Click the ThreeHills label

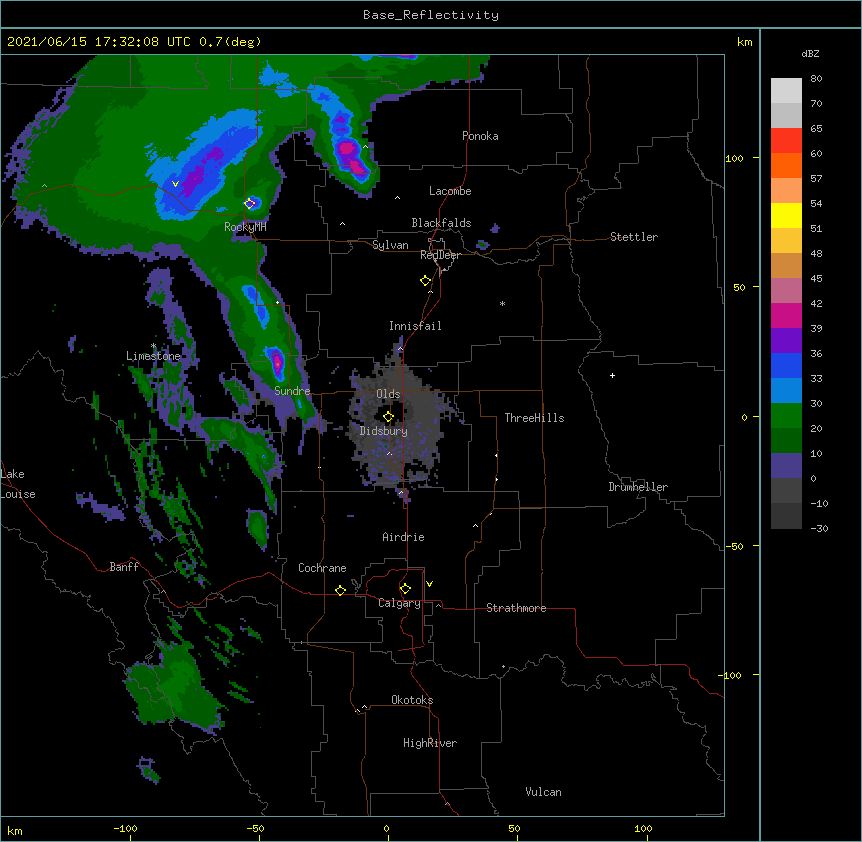coord(534,418)
